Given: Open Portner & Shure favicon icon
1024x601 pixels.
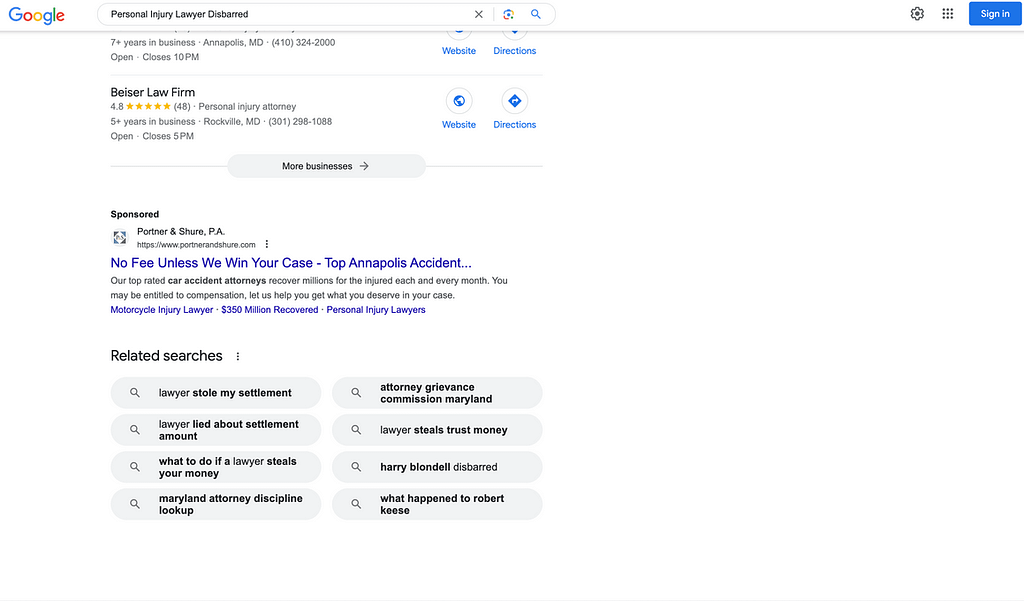Looking at the screenshot, I should [x=120, y=238].
